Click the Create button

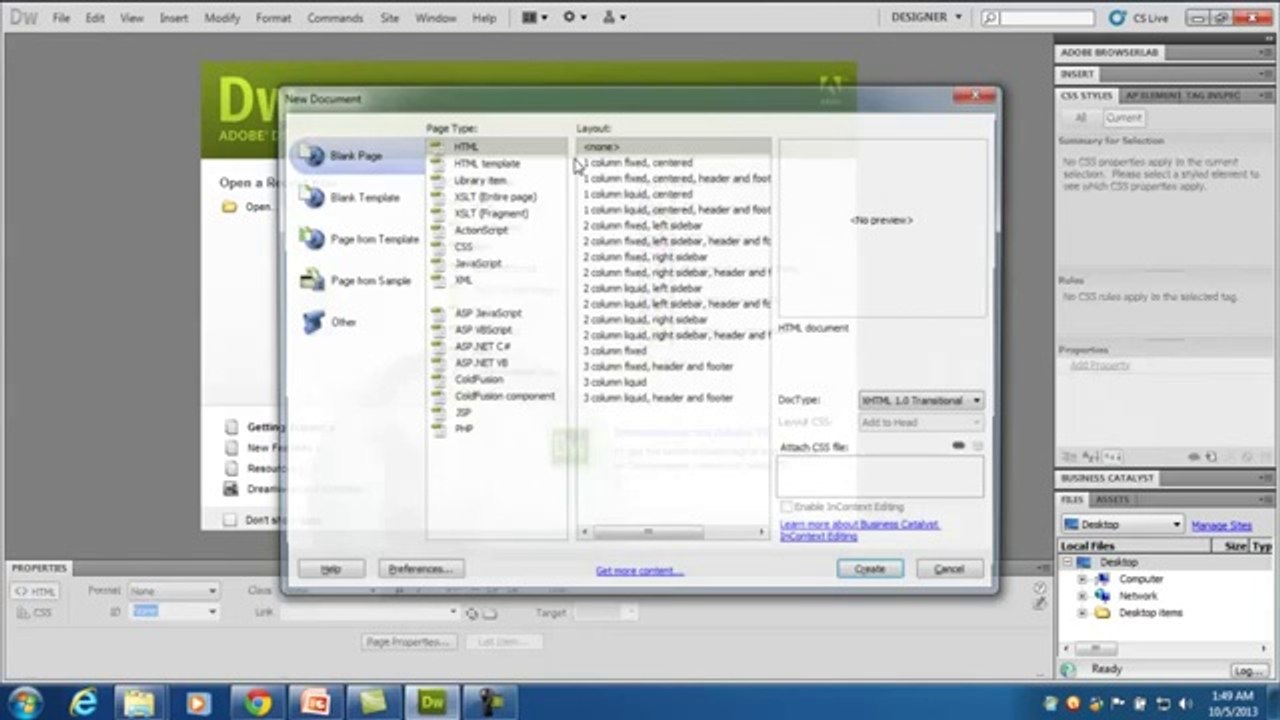click(870, 569)
